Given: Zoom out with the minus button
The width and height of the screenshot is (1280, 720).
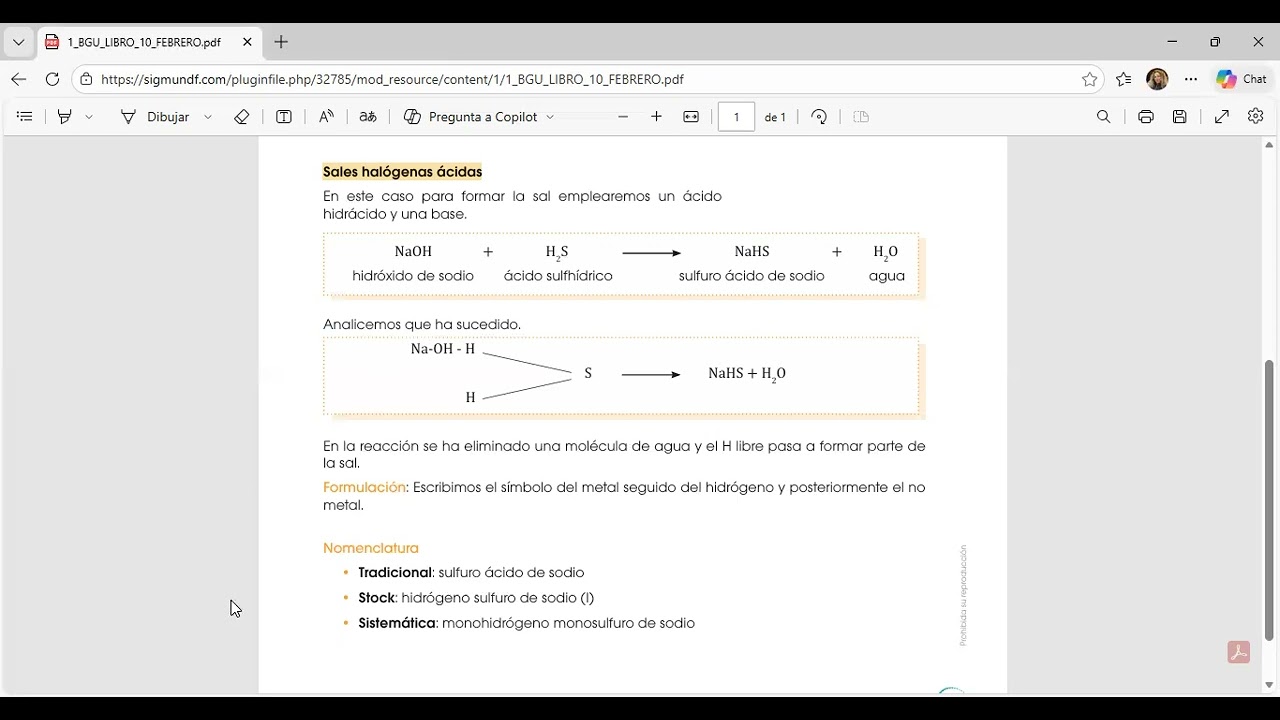Looking at the screenshot, I should coord(623,117).
